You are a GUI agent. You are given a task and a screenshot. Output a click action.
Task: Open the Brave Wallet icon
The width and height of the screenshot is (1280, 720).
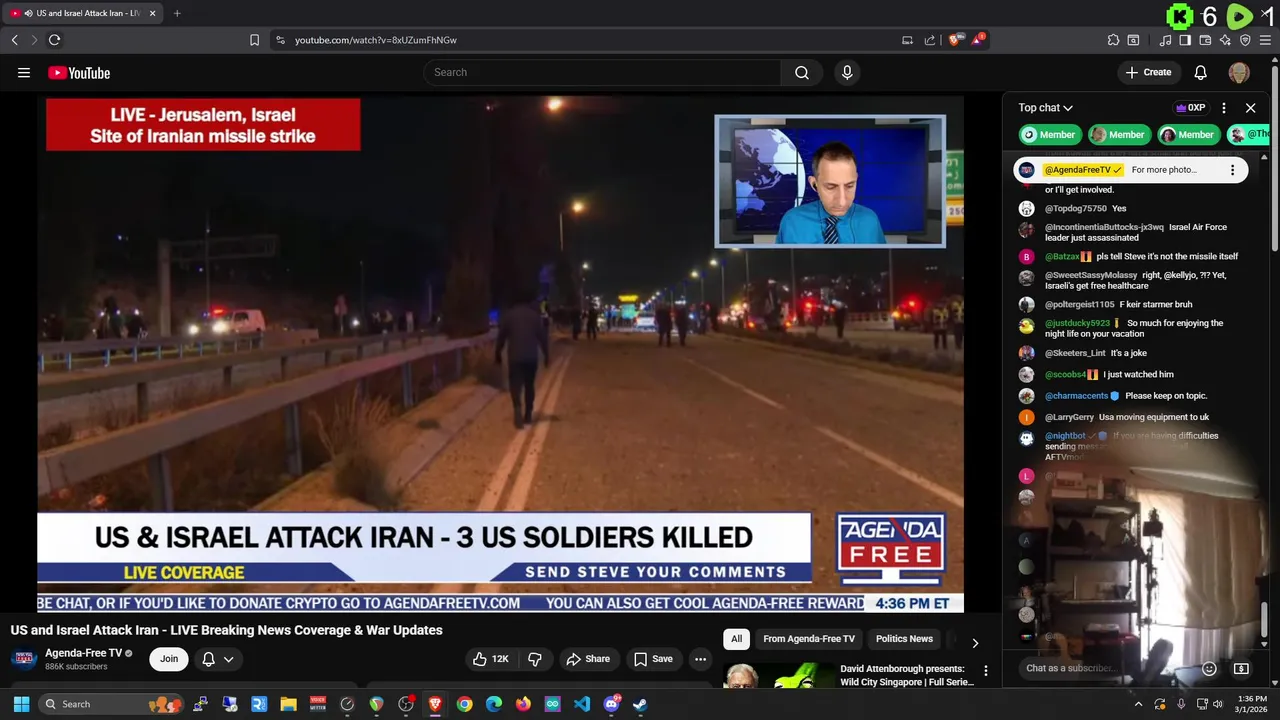[1205, 40]
